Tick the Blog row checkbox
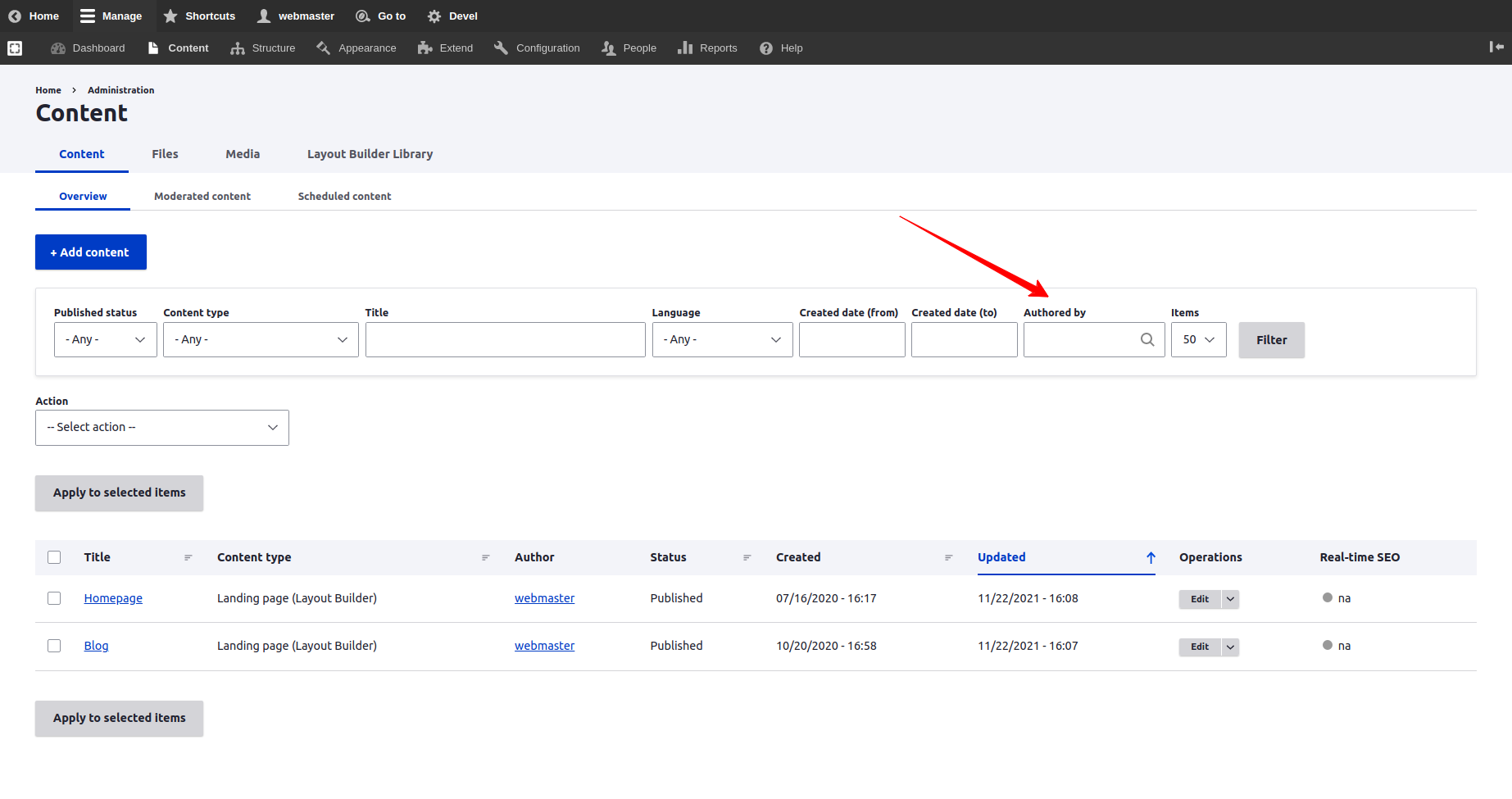Image resolution: width=1512 pixels, height=799 pixels. point(54,646)
